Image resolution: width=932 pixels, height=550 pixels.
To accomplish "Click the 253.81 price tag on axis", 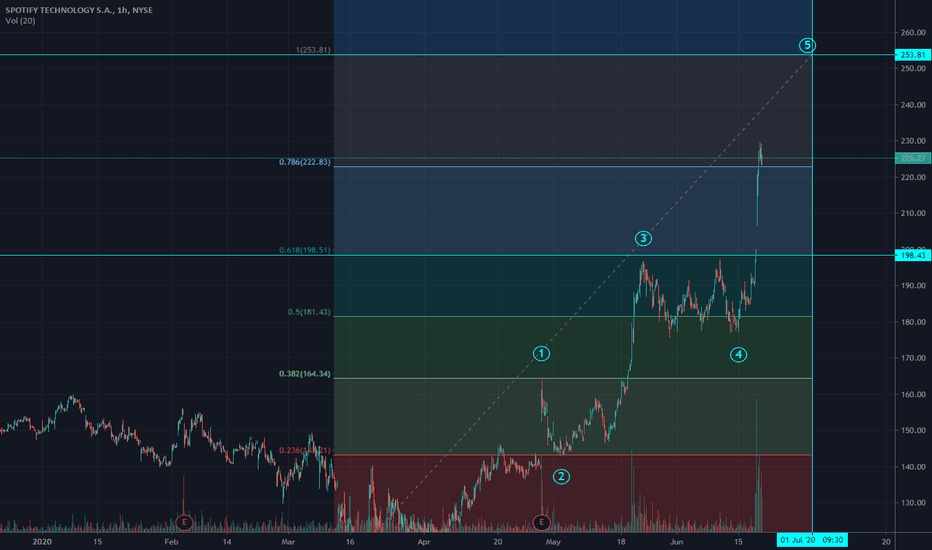I will (913, 55).
